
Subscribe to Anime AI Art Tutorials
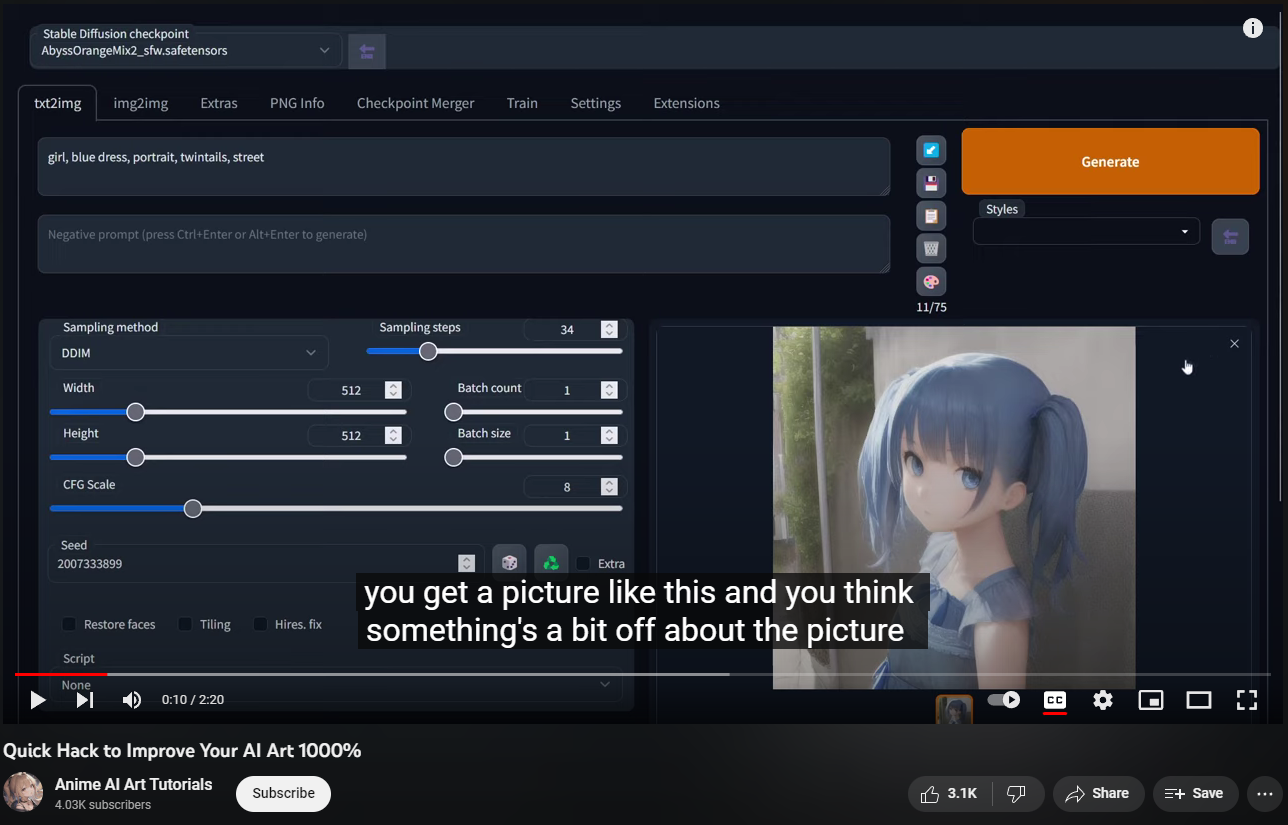pos(283,793)
